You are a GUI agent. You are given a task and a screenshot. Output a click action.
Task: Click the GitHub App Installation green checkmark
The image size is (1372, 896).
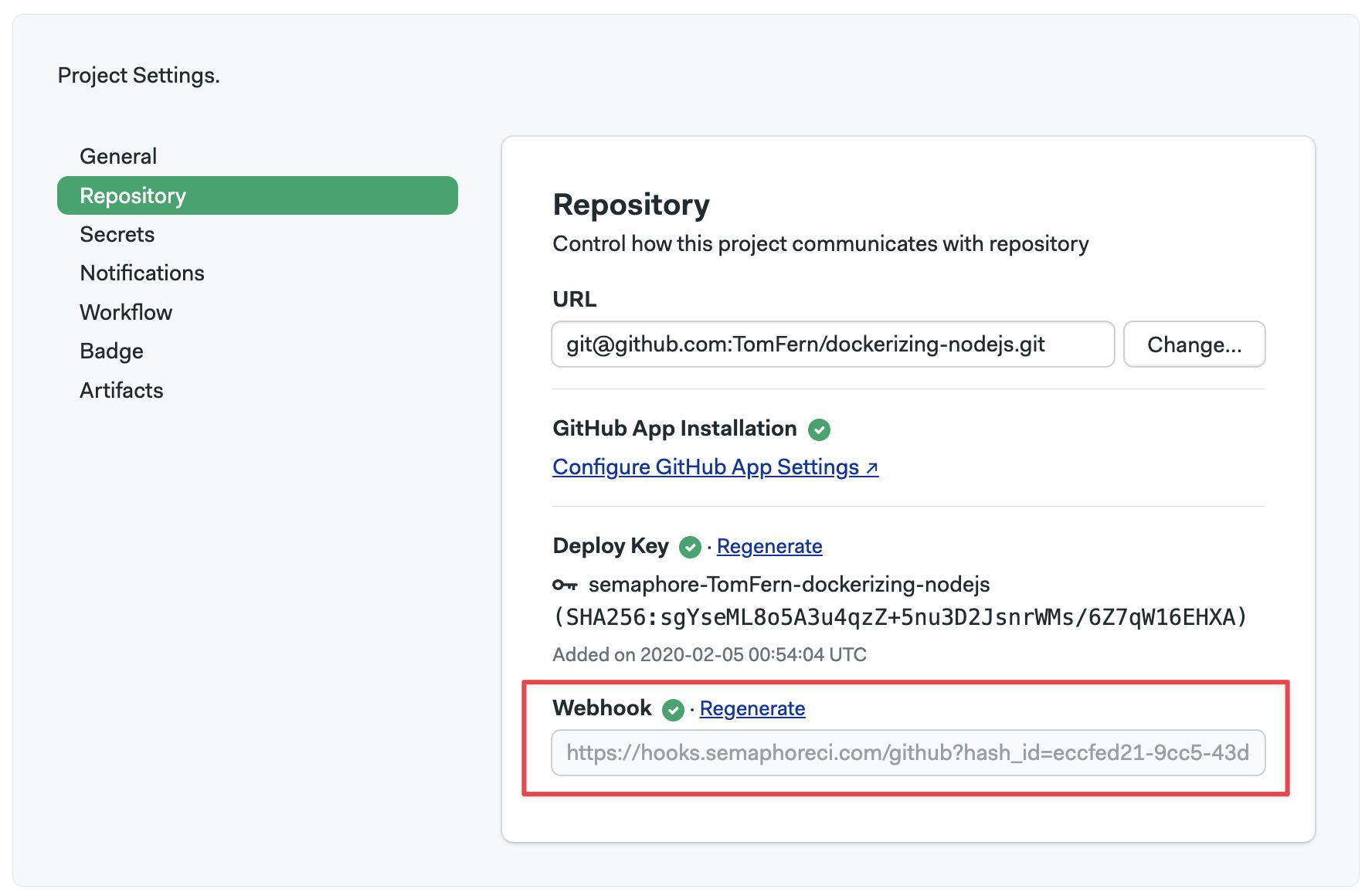[819, 429]
